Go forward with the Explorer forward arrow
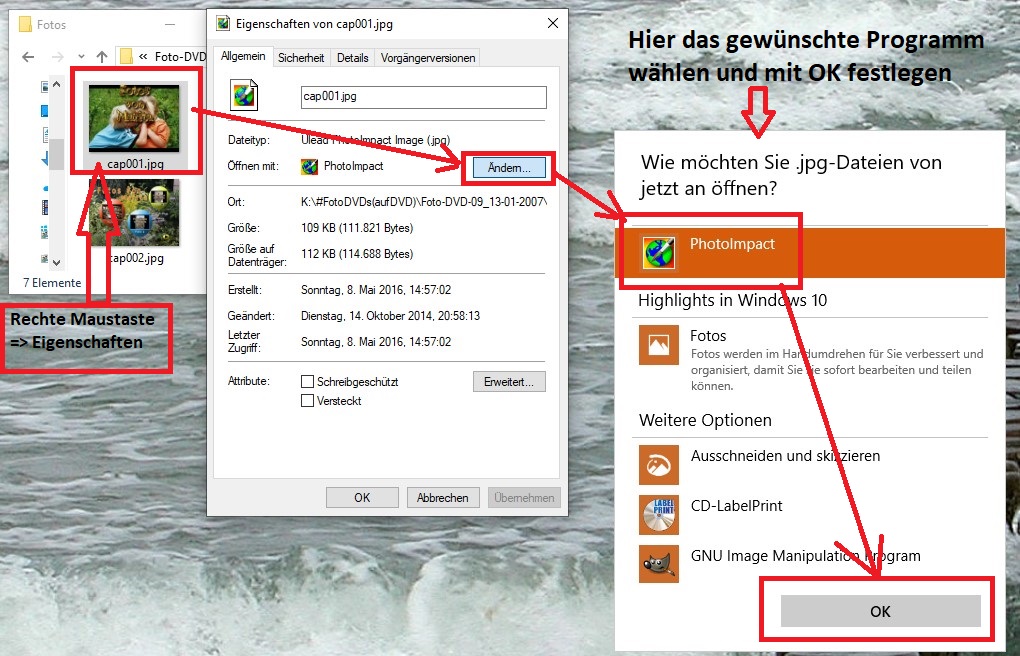The image size is (1020, 656). click(57, 57)
